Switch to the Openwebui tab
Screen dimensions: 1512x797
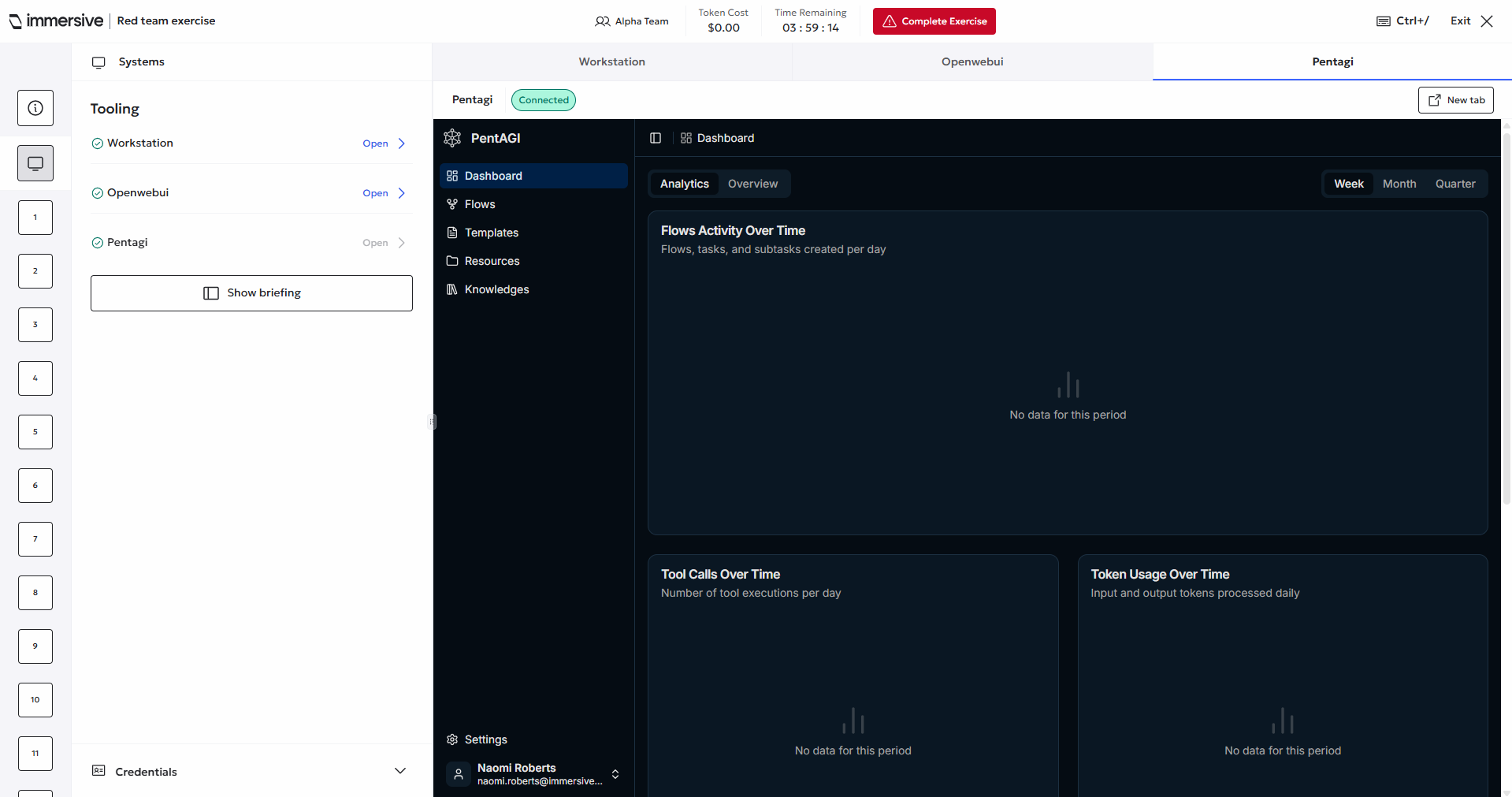click(x=972, y=61)
